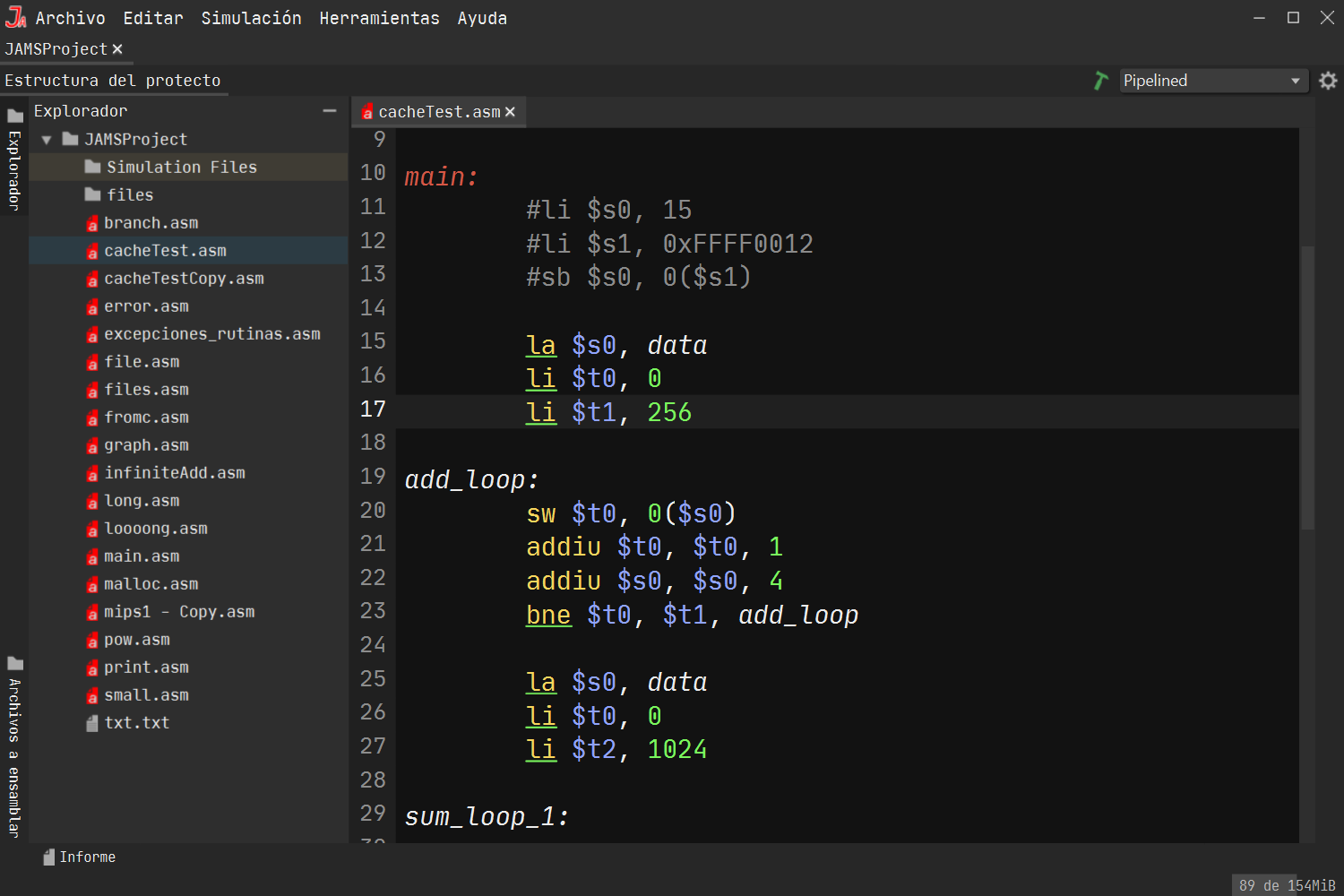1344x896 pixels.
Task: Toggle the Explorador side panel label
Action: pos(13,170)
